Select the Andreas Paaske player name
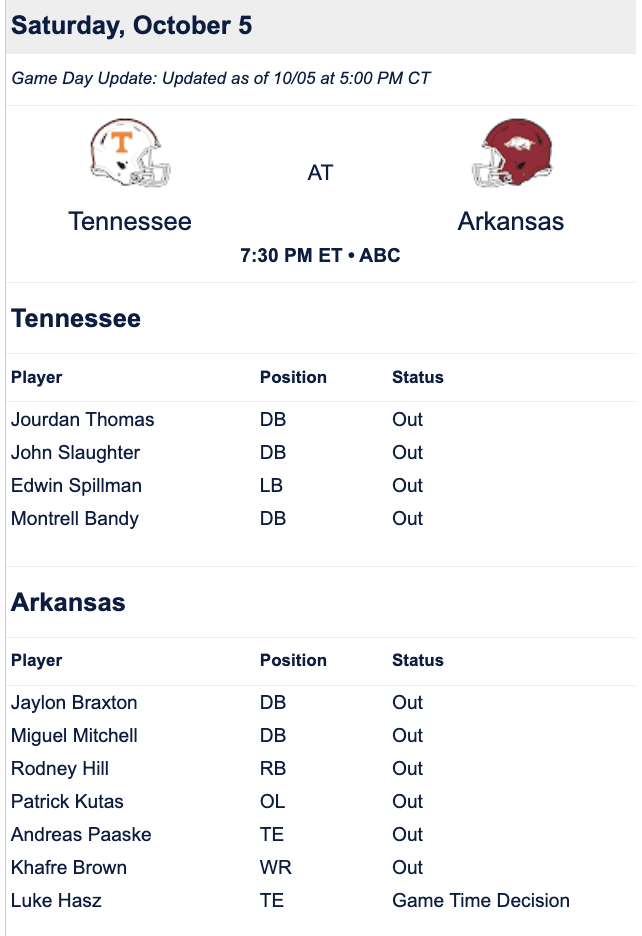This screenshot has width=642, height=936. click(81, 835)
